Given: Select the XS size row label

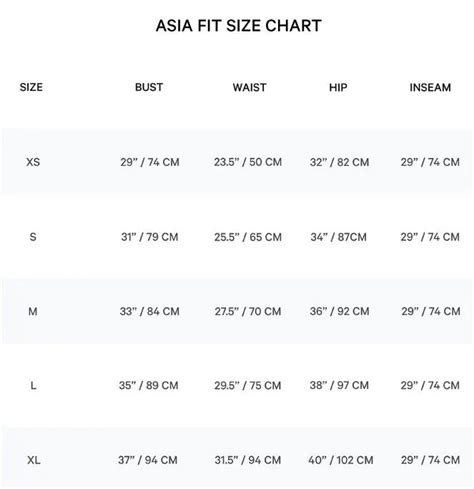Looking at the screenshot, I should (x=33, y=162).
